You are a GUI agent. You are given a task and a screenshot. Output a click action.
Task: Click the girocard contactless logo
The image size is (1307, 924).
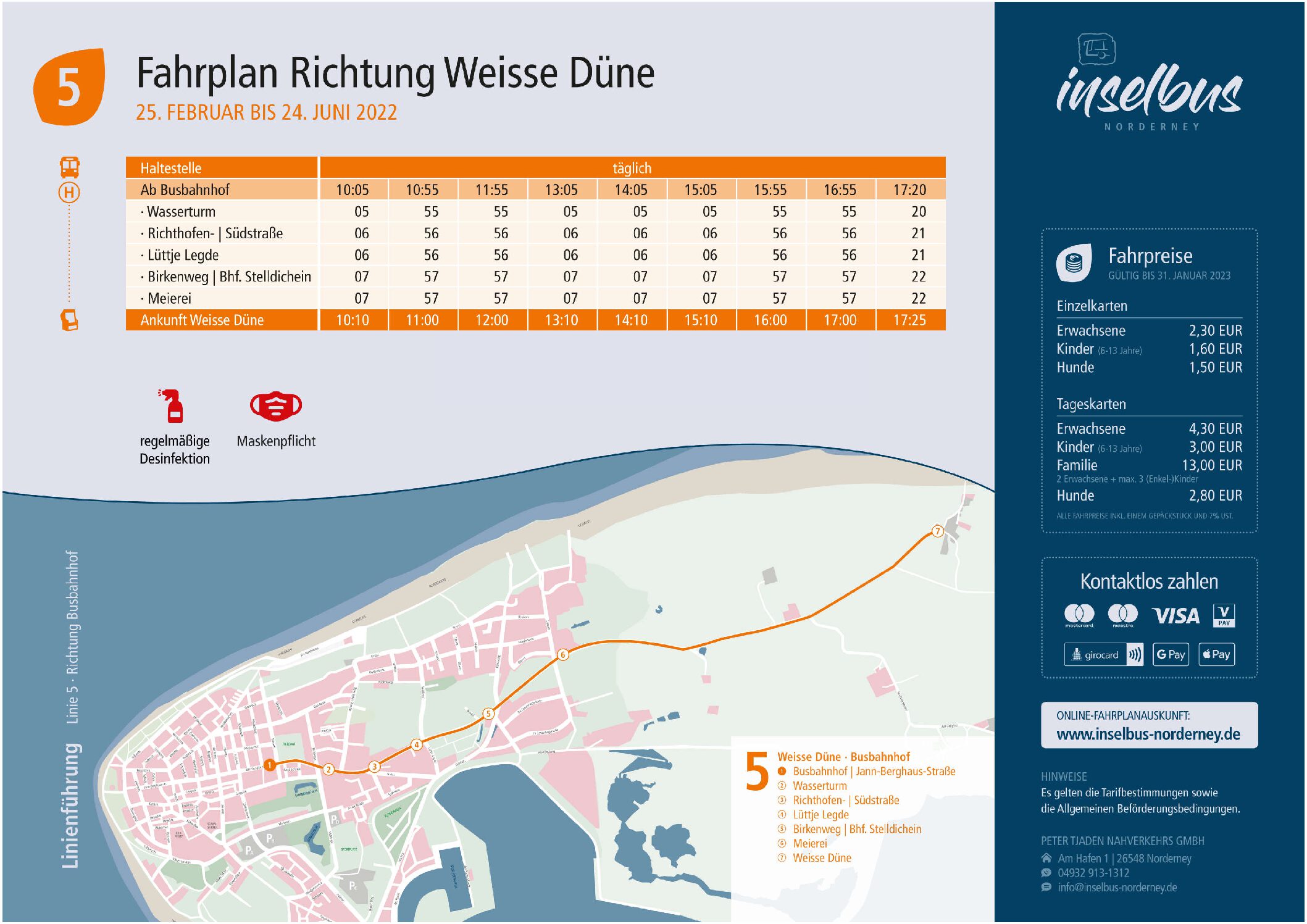(x=1104, y=654)
